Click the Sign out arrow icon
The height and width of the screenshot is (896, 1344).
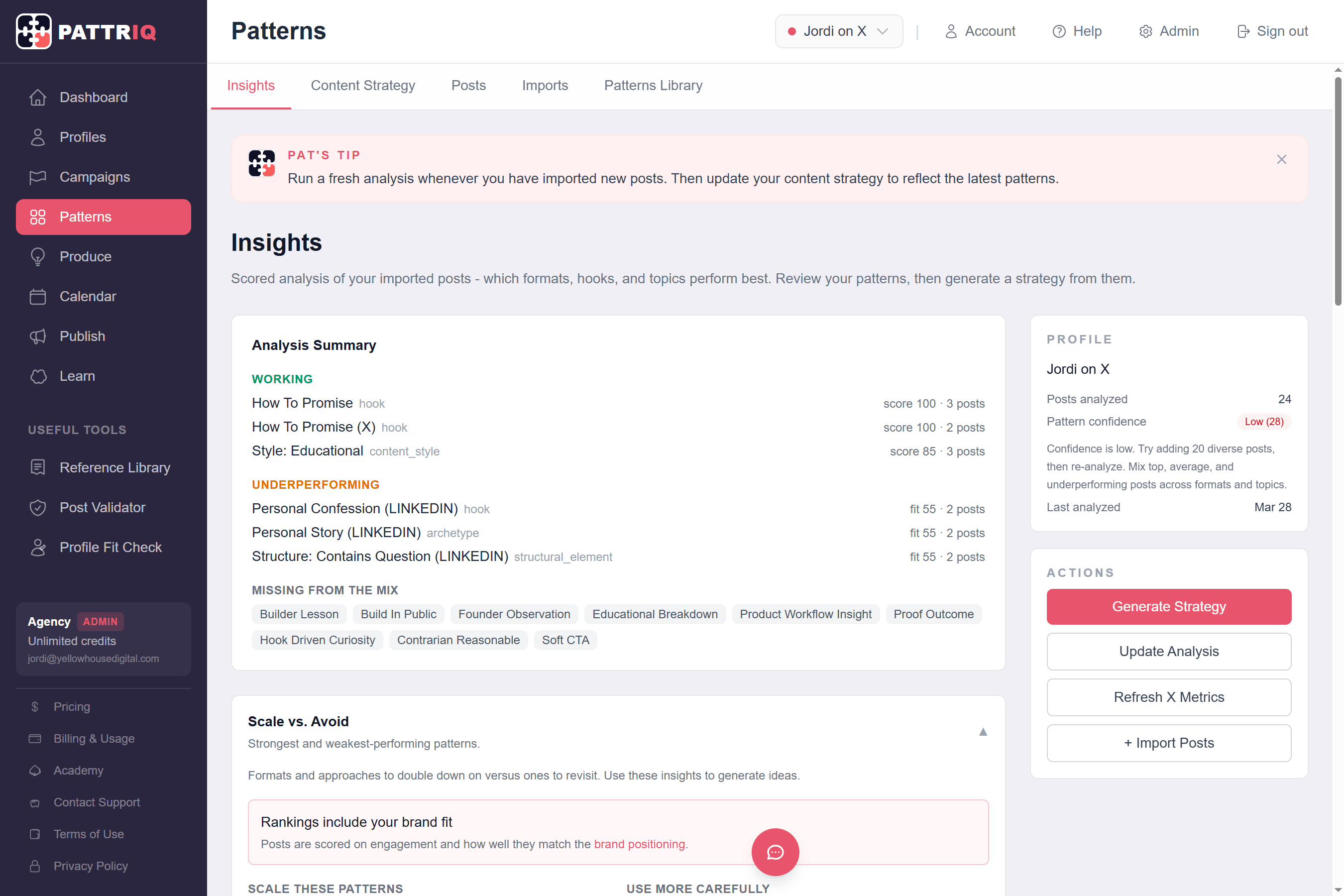coord(1243,31)
